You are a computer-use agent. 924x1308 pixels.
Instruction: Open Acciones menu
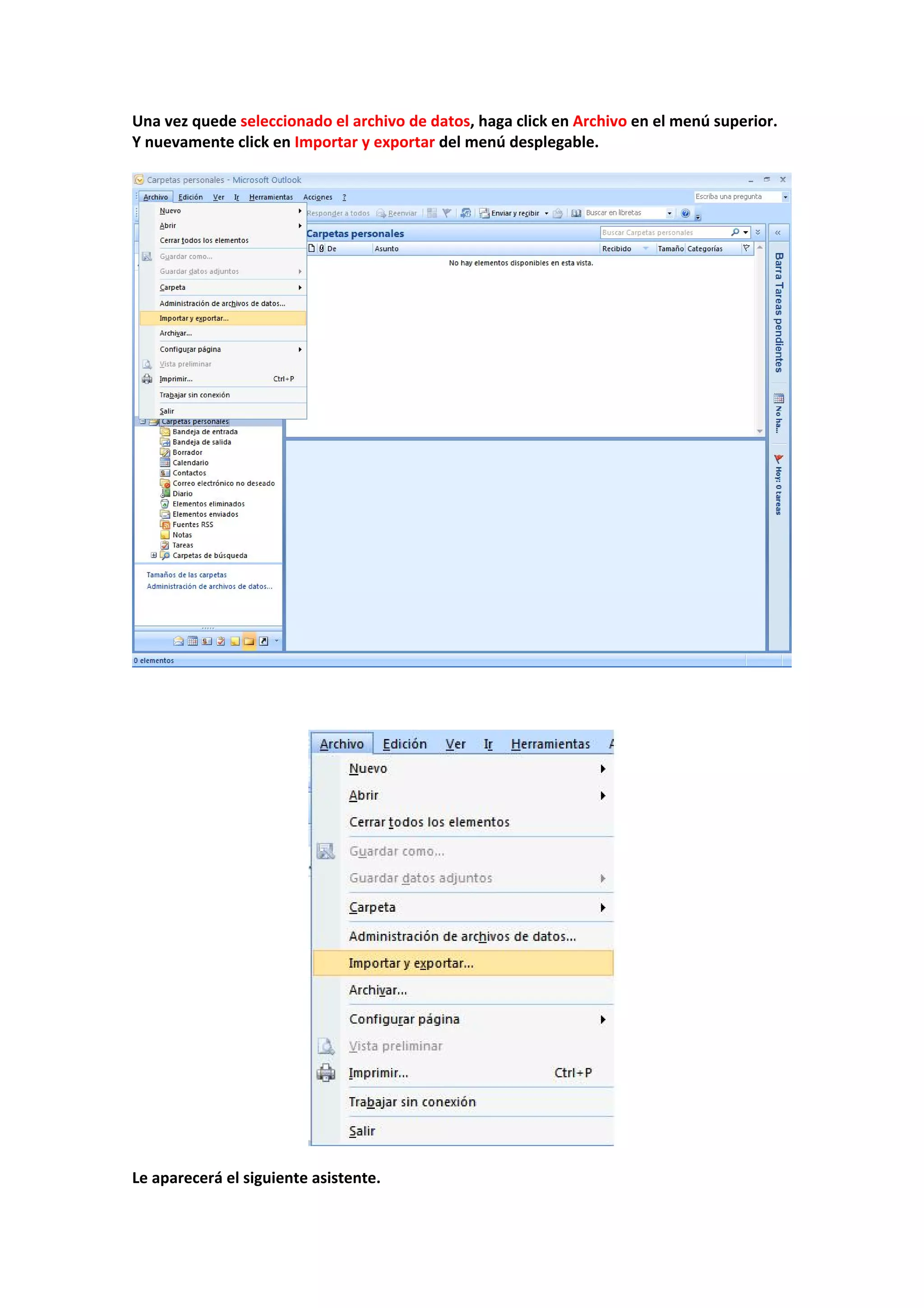[318, 197]
